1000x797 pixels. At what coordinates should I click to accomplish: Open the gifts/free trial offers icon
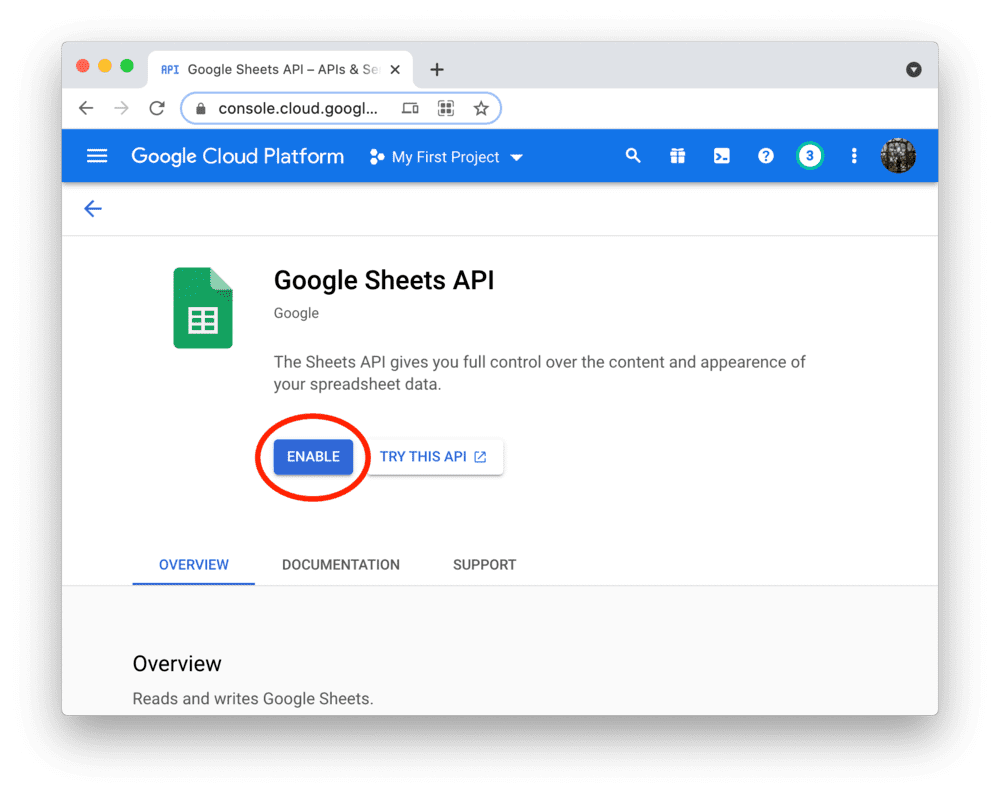[677, 156]
